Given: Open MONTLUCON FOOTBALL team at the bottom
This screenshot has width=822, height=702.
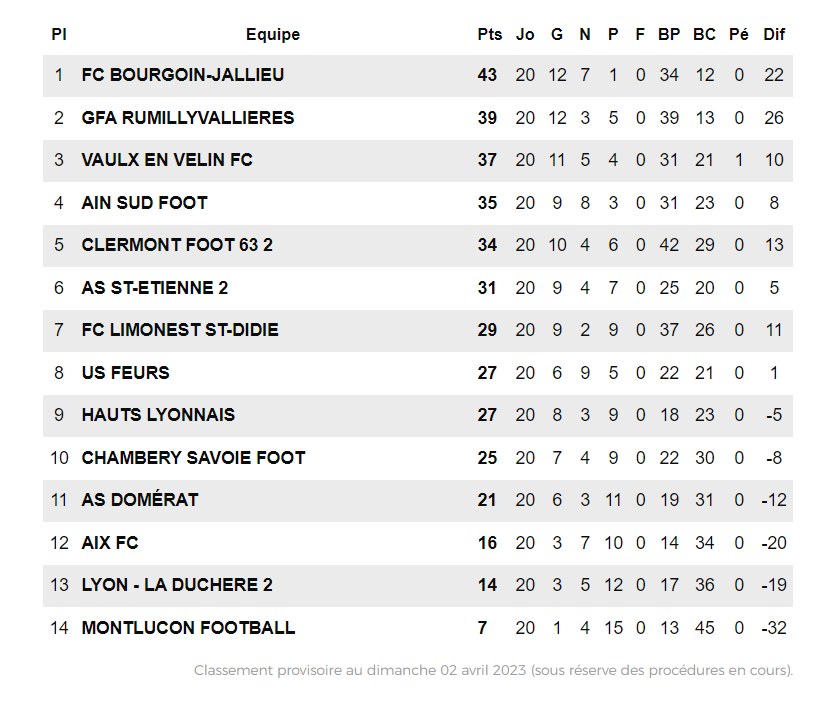Looking at the screenshot, I should click(188, 628).
